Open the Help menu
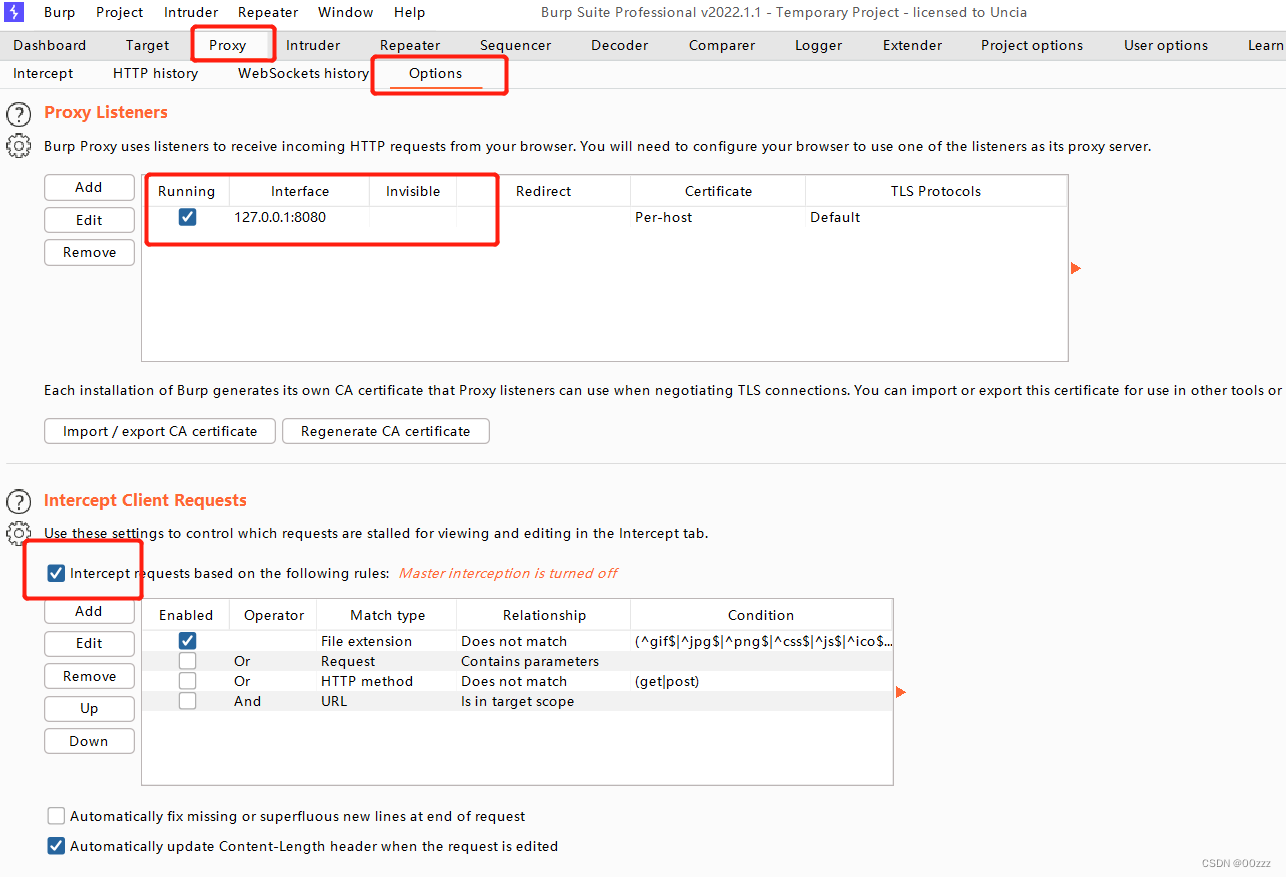Screen dimensions: 1286x877 click(409, 12)
